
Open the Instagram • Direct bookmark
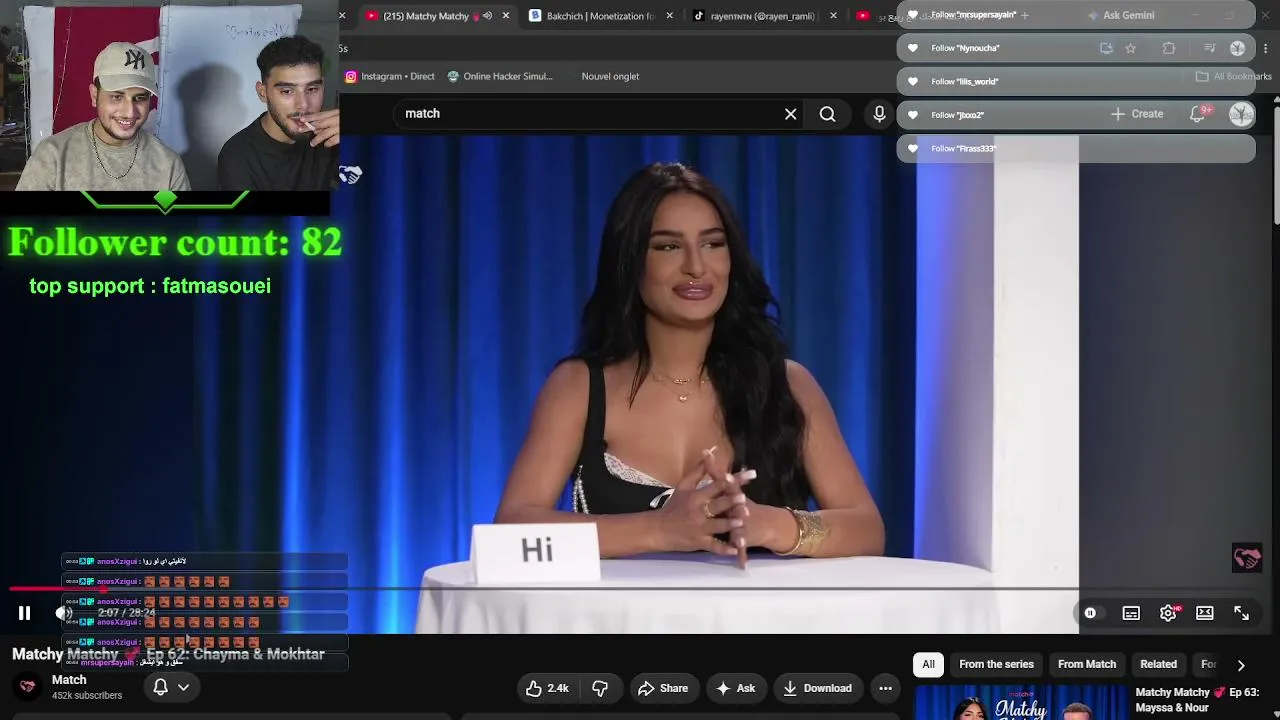390,77
